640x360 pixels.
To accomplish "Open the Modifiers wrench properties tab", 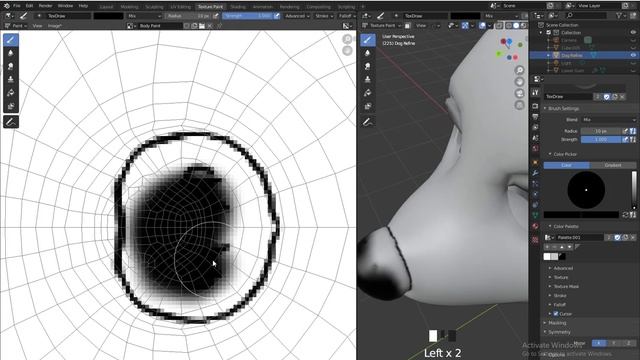I will [535, 173].
